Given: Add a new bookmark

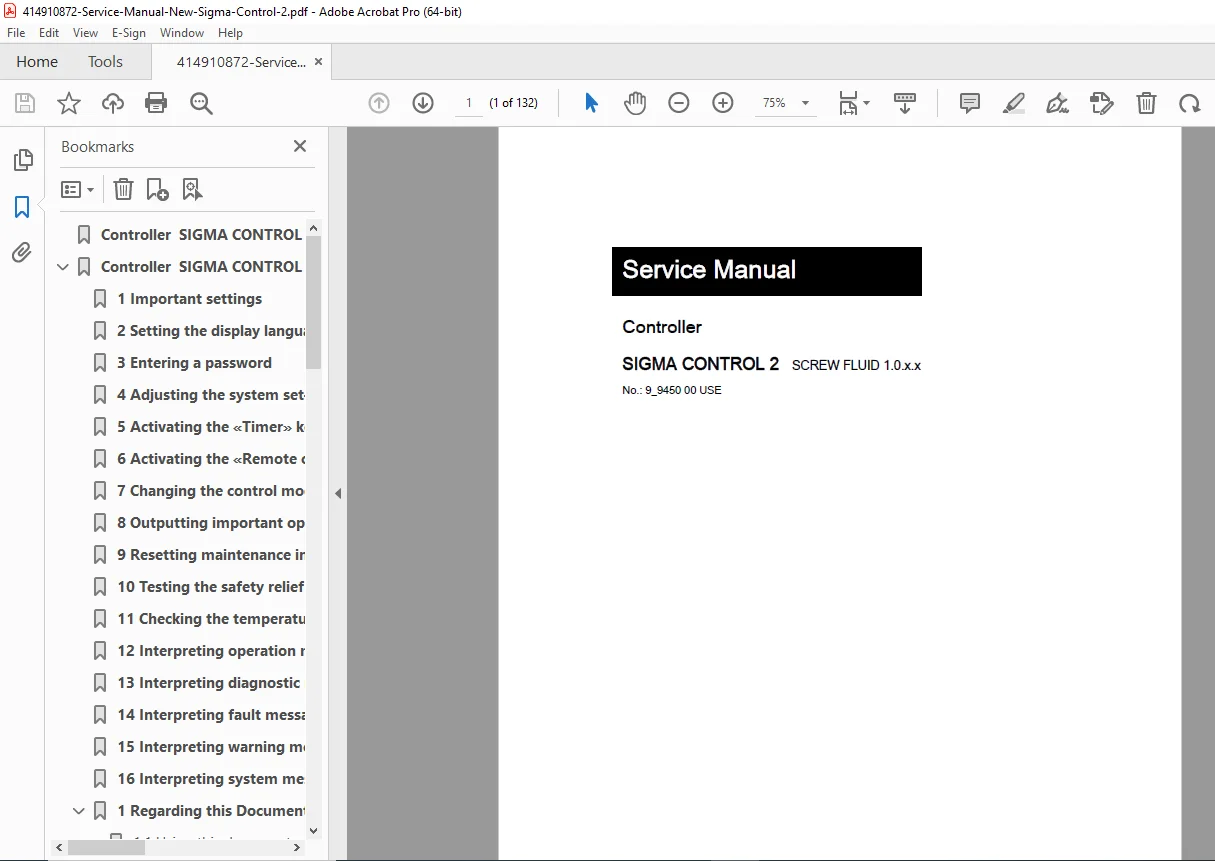Looking at the screenshot, I should (x=157, y=189).
